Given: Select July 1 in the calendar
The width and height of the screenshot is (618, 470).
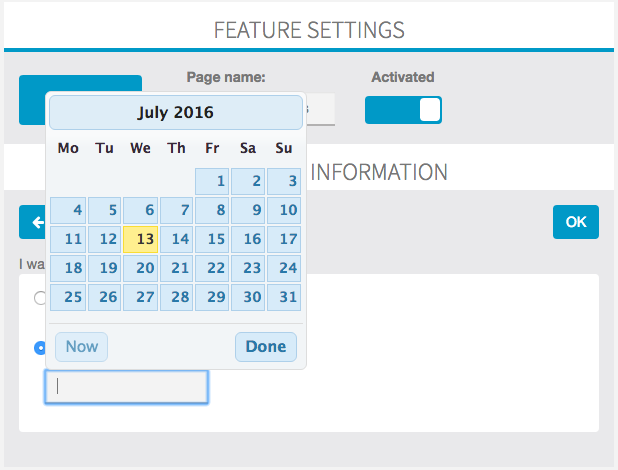Looking at the screenshot, I should click(x=212, y=181).
